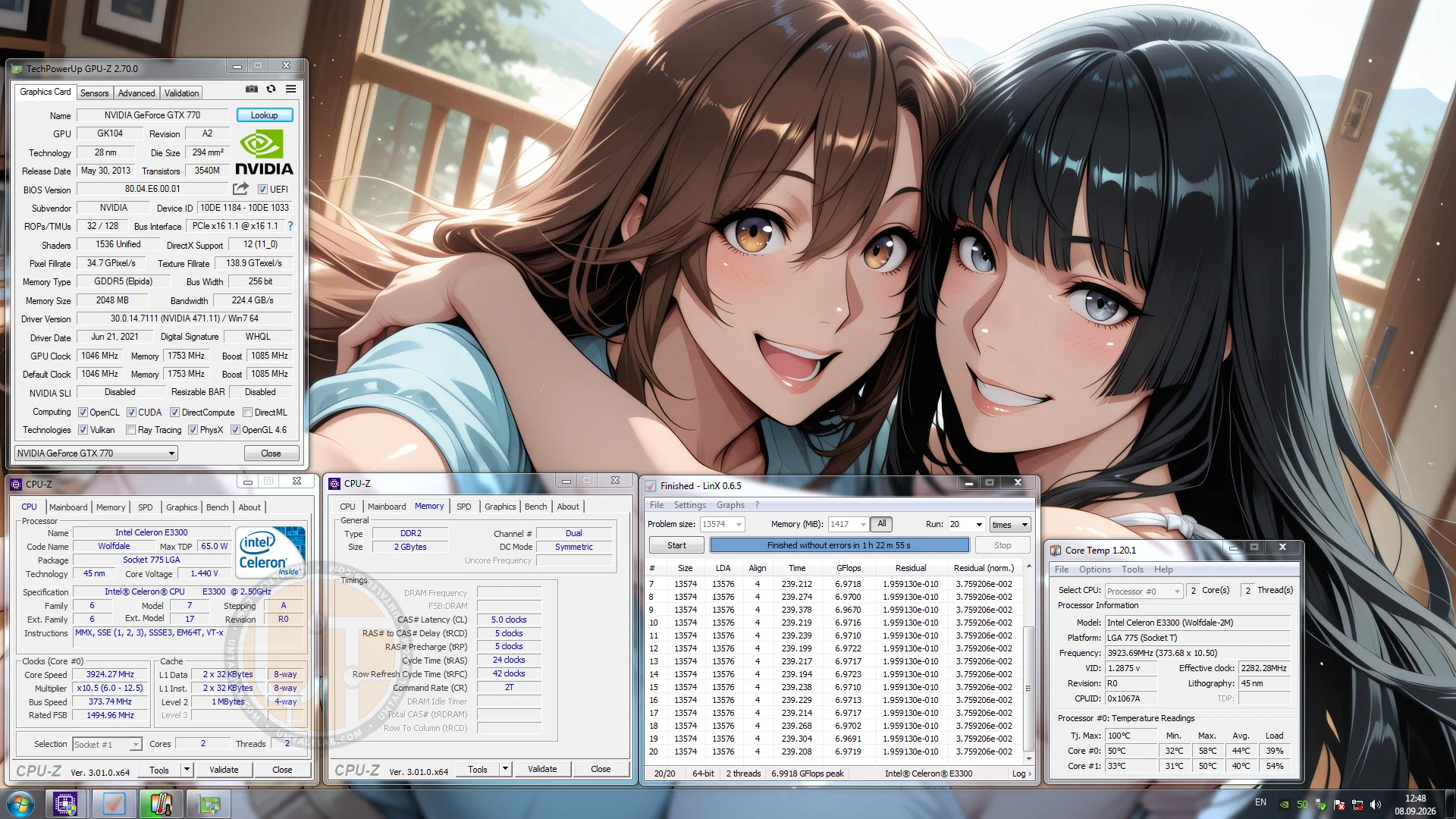Image resolution: width=1456 pixels, height=819 pixels.
Task: Click the LinX Run count input field
Action: [x=960, y=525]
